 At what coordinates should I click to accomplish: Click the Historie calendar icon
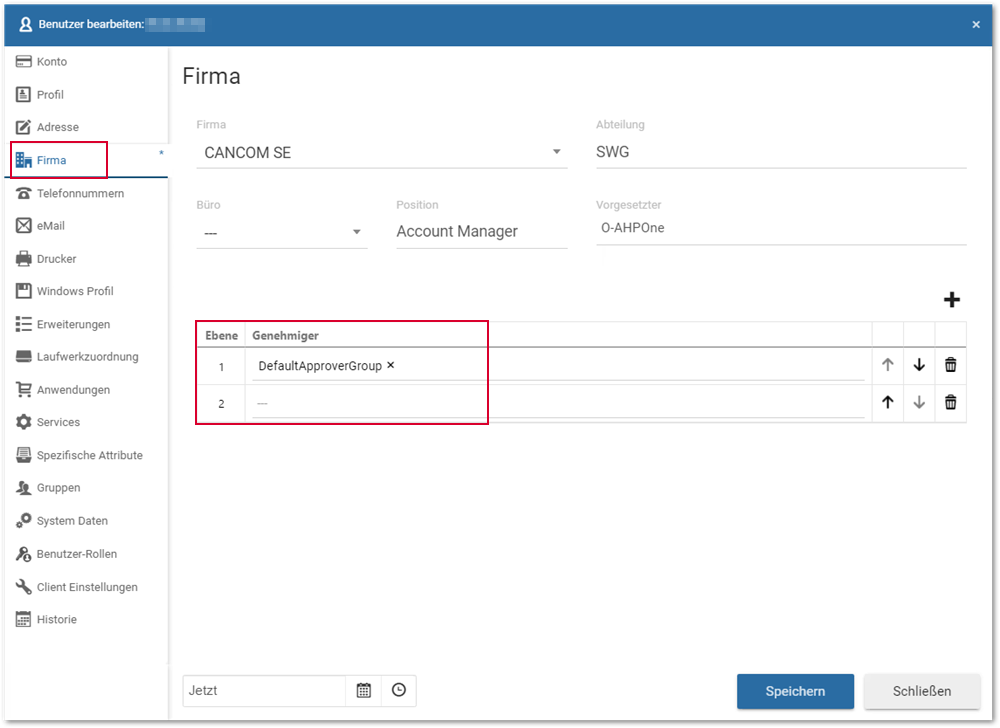click(x=24, y=619)
